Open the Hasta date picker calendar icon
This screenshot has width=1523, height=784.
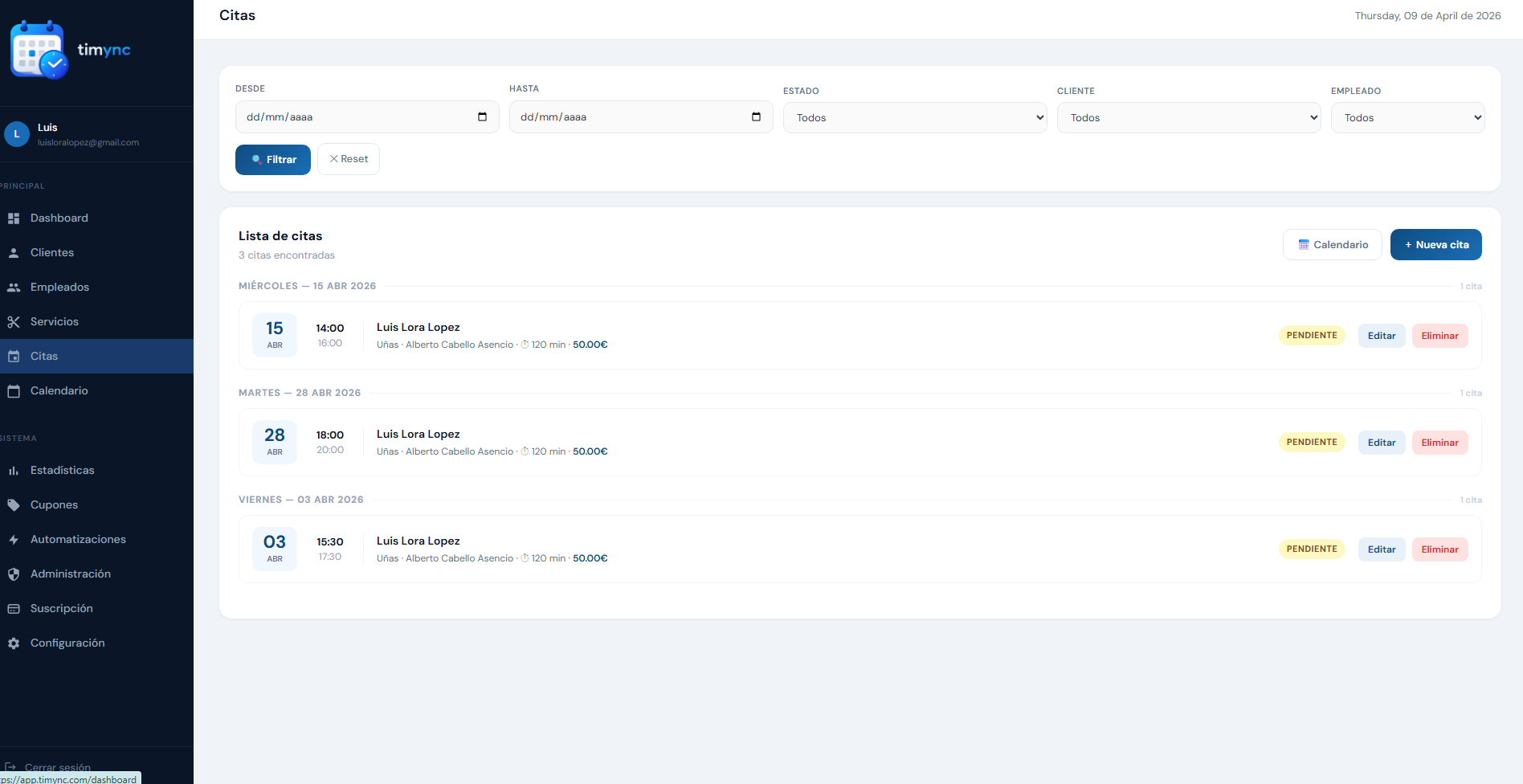tap(756, 117)
